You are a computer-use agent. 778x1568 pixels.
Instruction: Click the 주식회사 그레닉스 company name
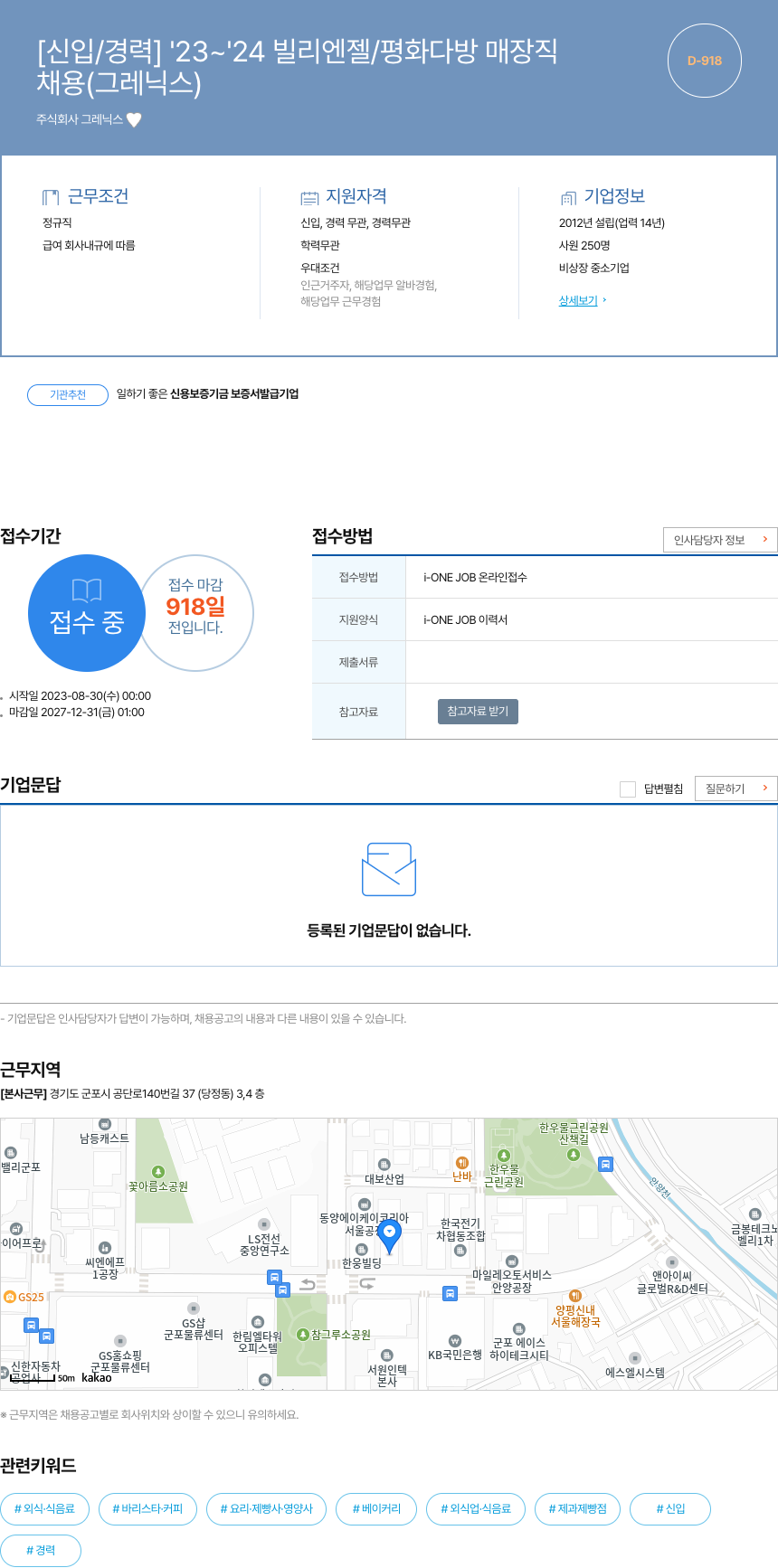[x=80, y=119]
